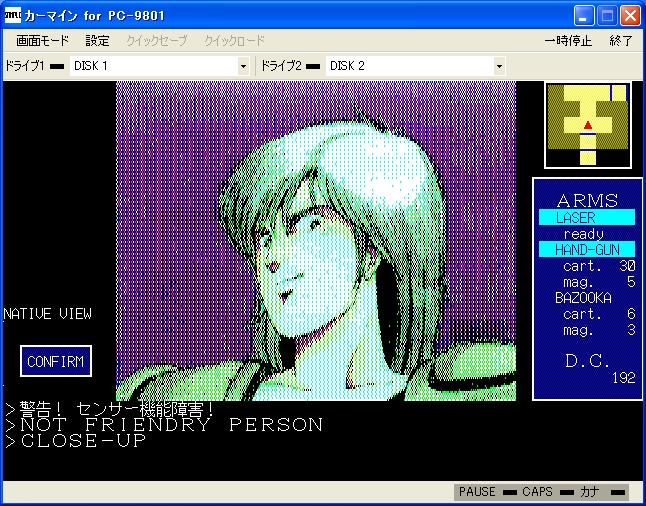Click the Drive 1 activity indicator
This screenshot has width=646, height=506.
(57, 66)
